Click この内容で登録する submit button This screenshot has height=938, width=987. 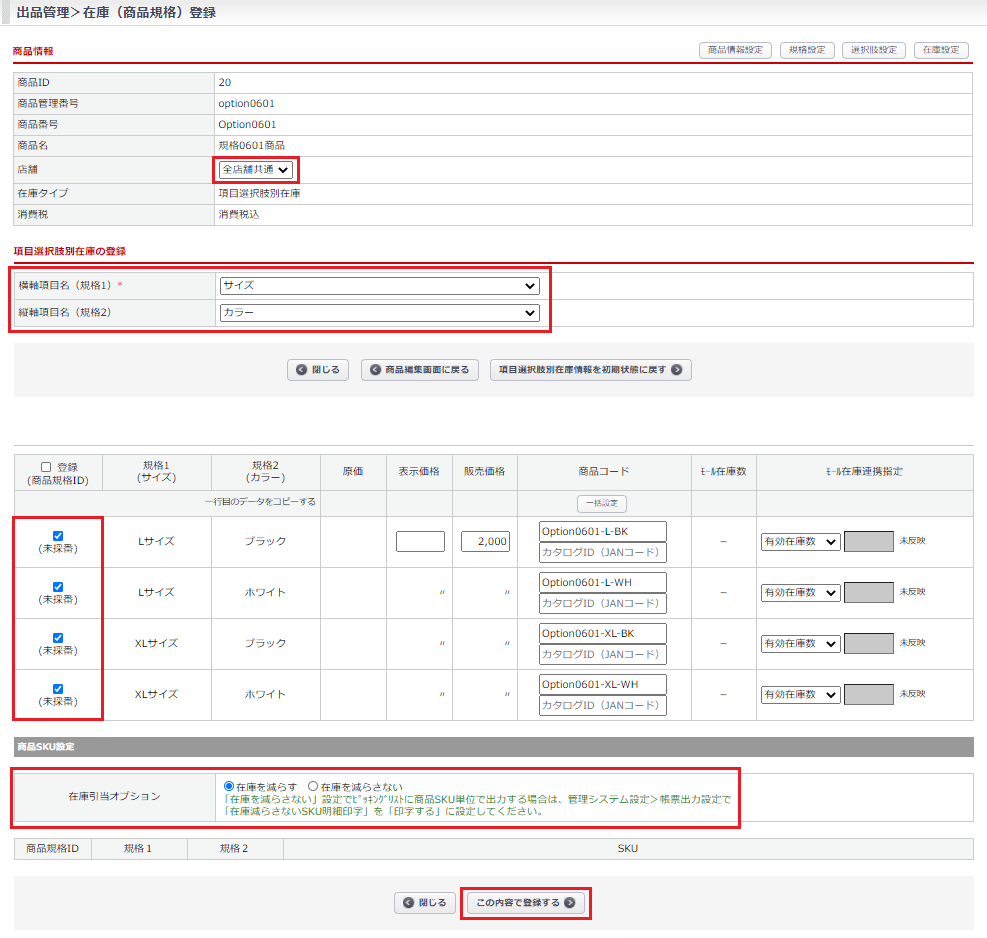point(526,903)
